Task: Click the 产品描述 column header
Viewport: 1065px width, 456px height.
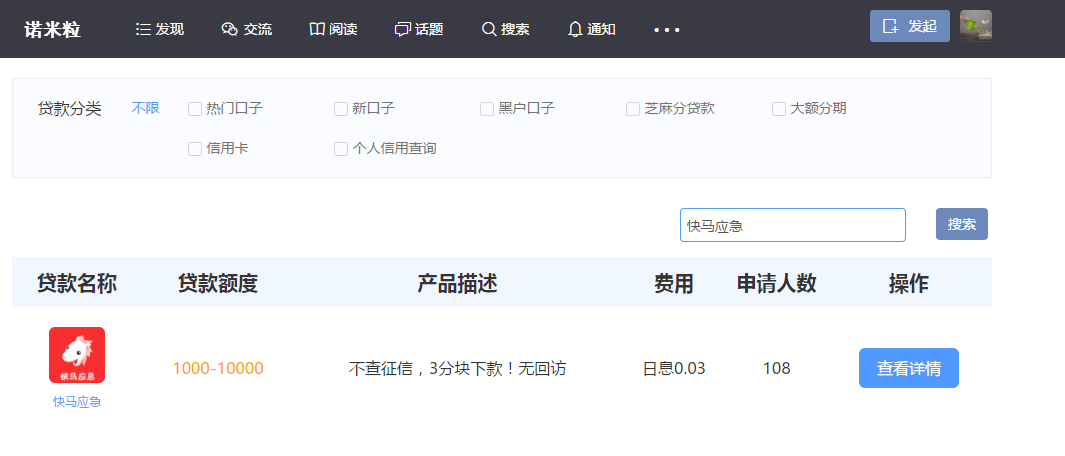Action: point(457,283)
